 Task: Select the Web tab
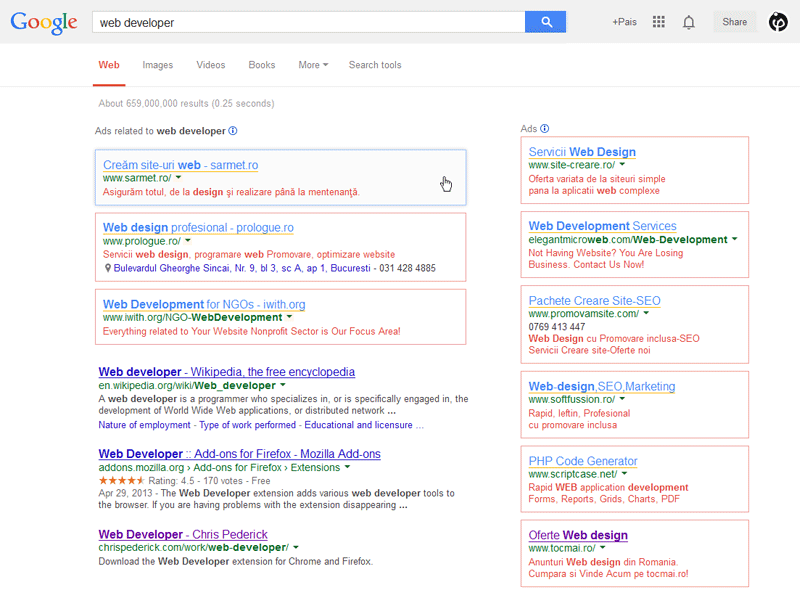pos(109,65)
